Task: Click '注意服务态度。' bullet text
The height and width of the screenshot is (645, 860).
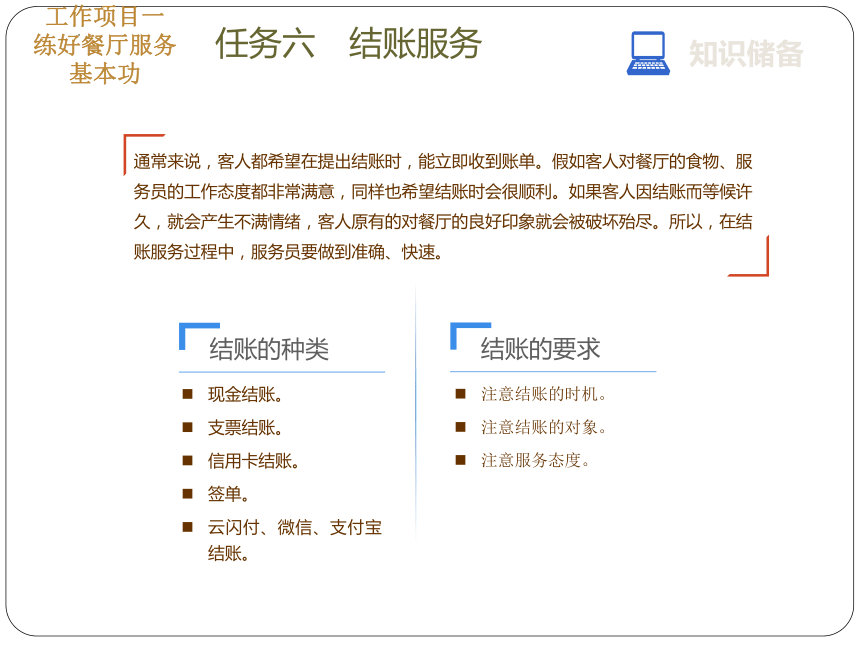Action: pos(535,460)
